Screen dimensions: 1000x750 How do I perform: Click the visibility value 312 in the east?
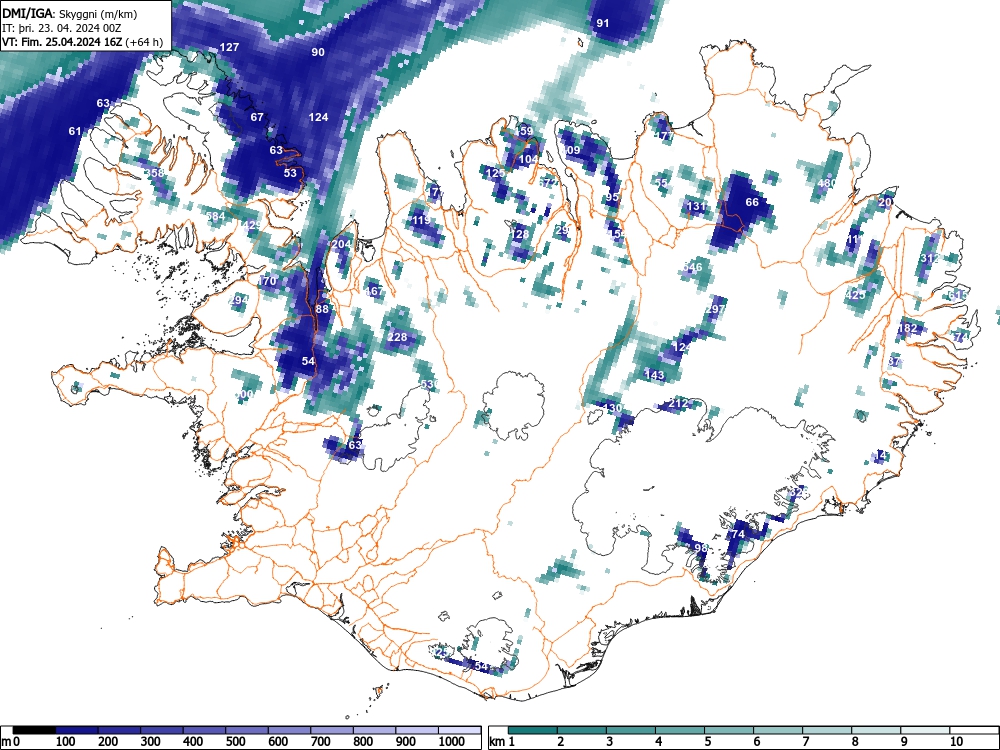(x=930, y=258)
